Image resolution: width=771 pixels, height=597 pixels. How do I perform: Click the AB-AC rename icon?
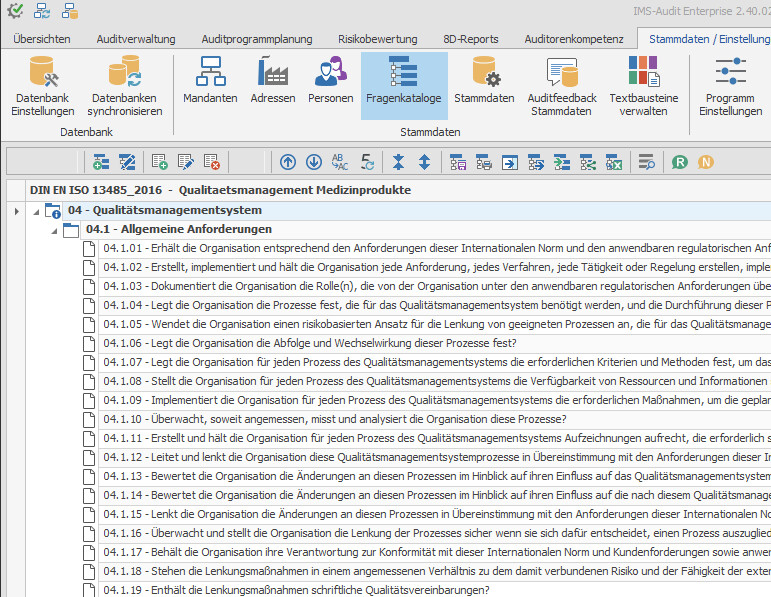coord(340,162)
